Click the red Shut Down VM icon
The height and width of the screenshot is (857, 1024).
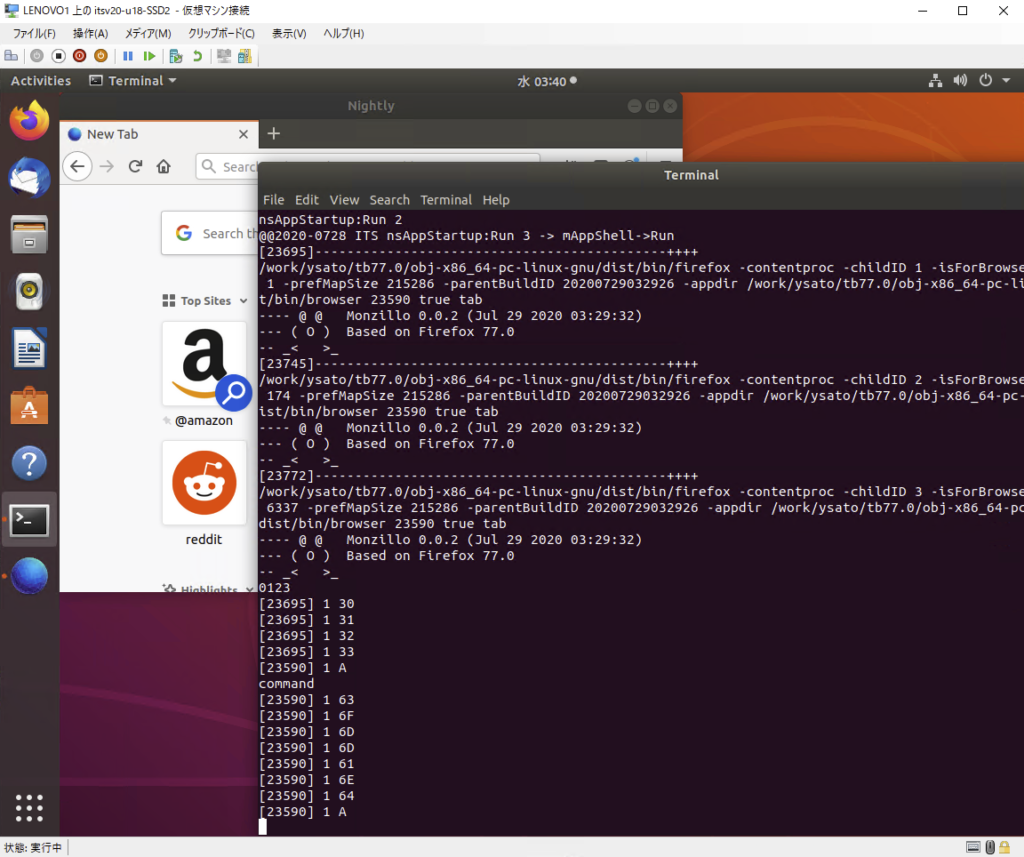(x=79, y=56)
